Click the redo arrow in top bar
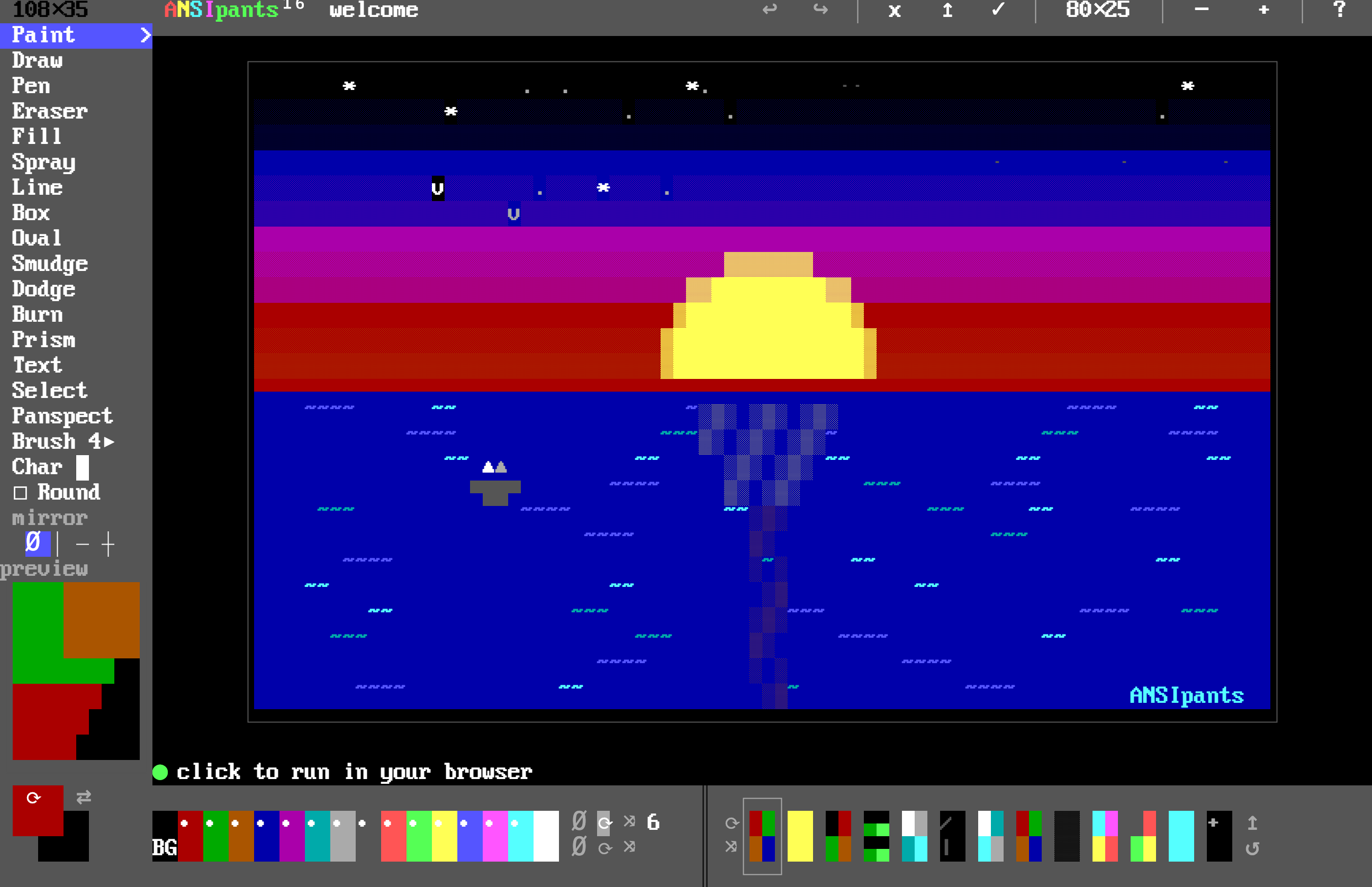Viewport: 1372px width, 887px height. [820, 10]
